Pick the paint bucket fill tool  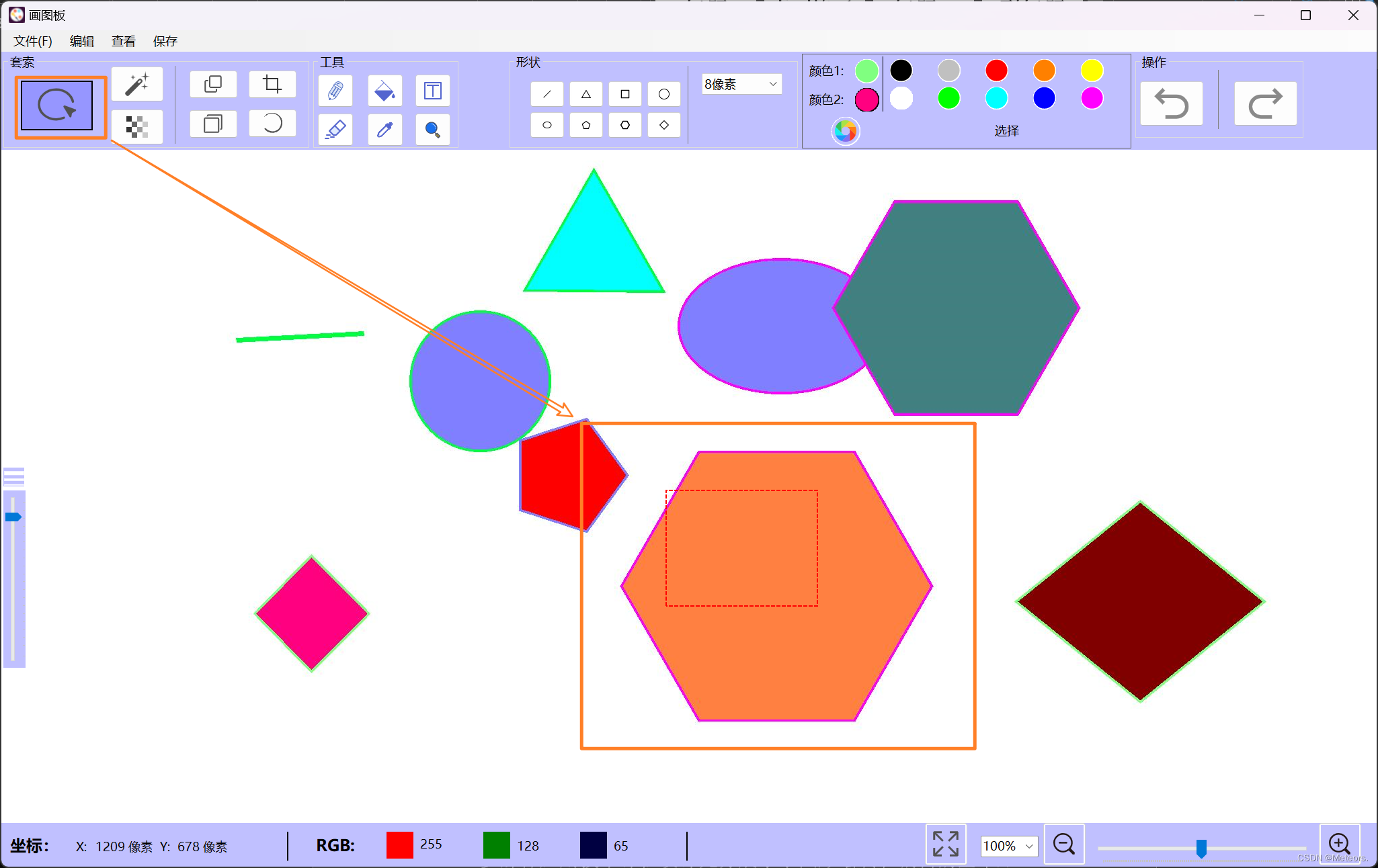click(384, 91)
